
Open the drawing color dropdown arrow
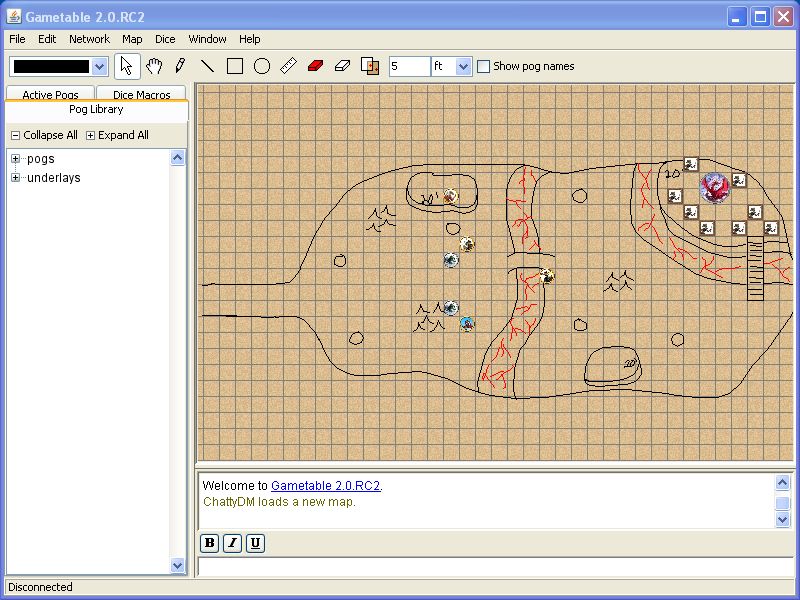point(100,66)
